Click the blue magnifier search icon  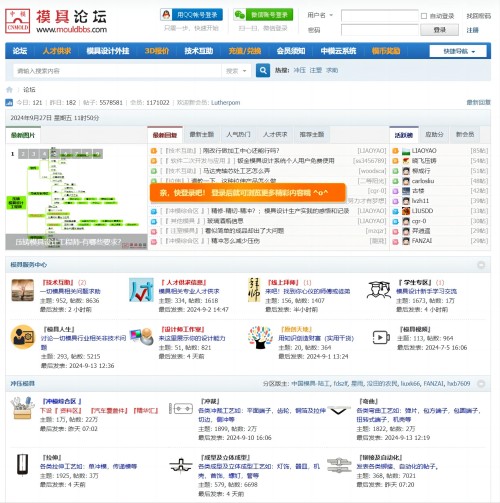point(263,70)
